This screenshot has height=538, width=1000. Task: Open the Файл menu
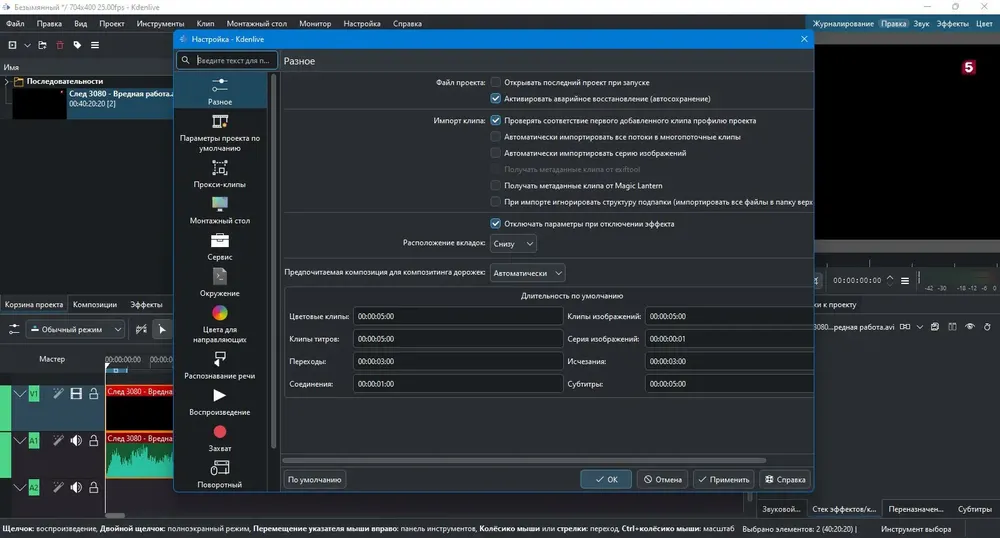[15, 24]
